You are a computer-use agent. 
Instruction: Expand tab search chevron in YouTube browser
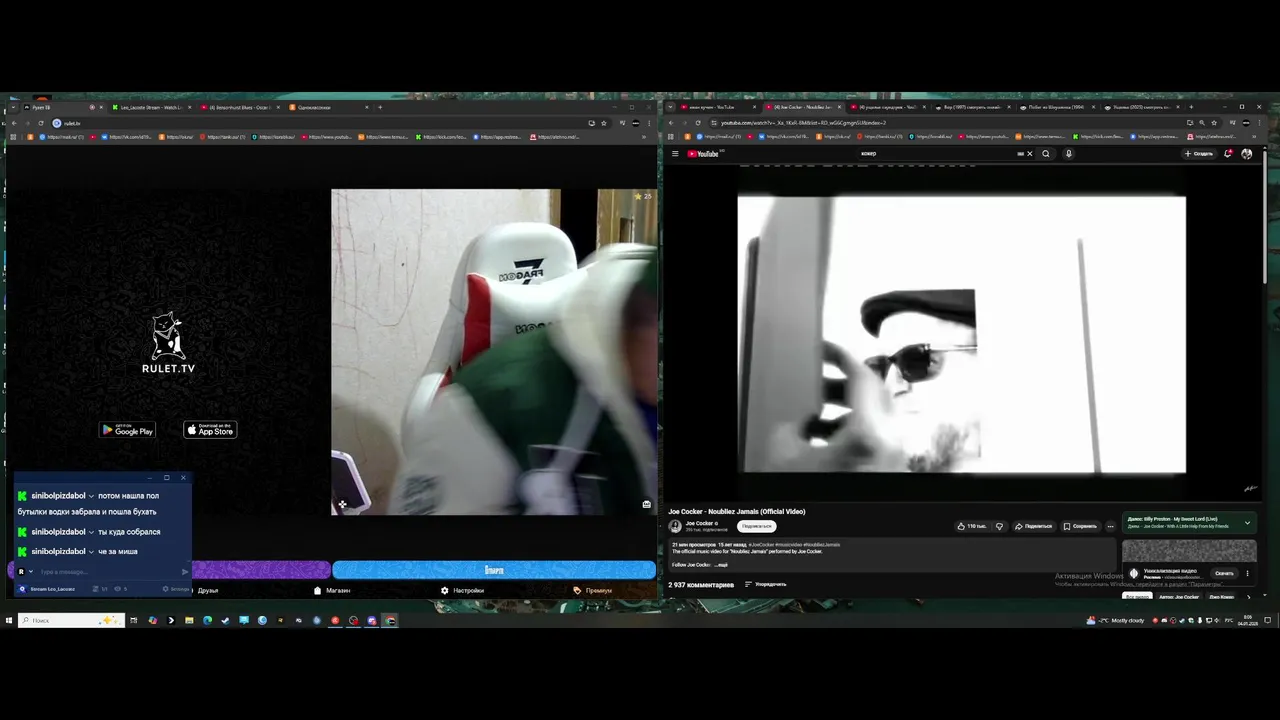[672, 107]
